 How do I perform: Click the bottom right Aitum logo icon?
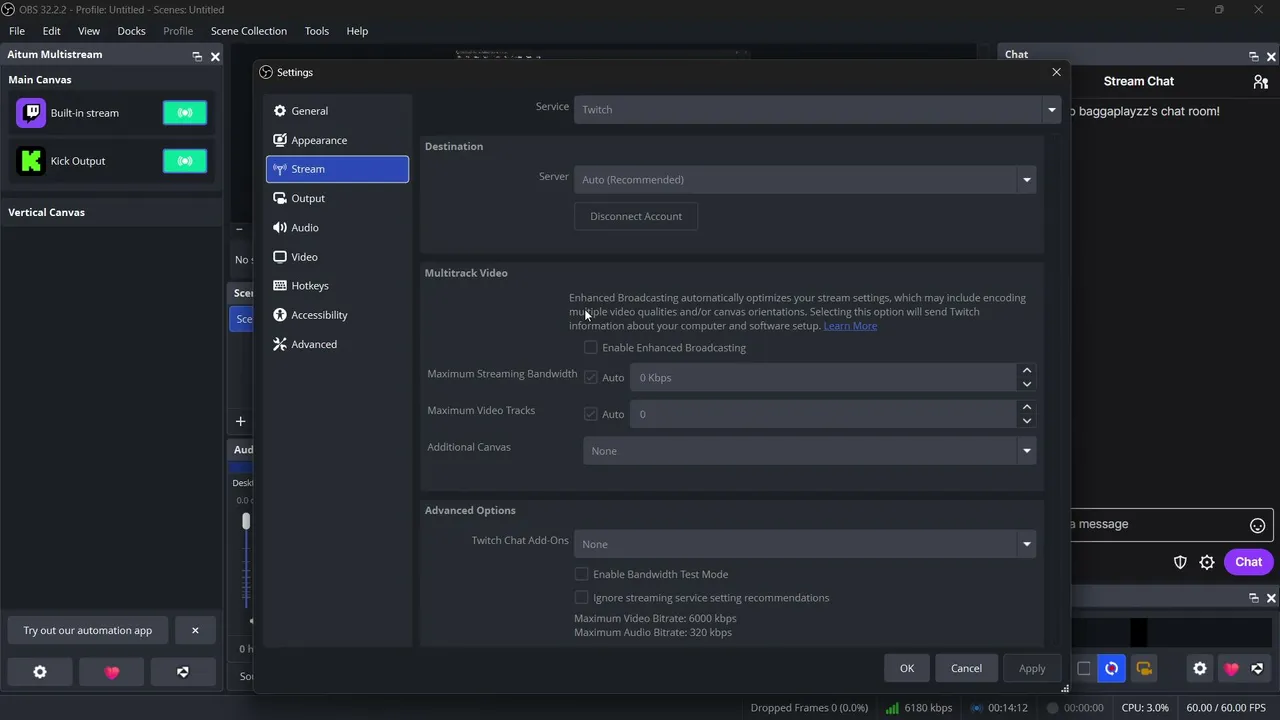tap(1258, 668)
